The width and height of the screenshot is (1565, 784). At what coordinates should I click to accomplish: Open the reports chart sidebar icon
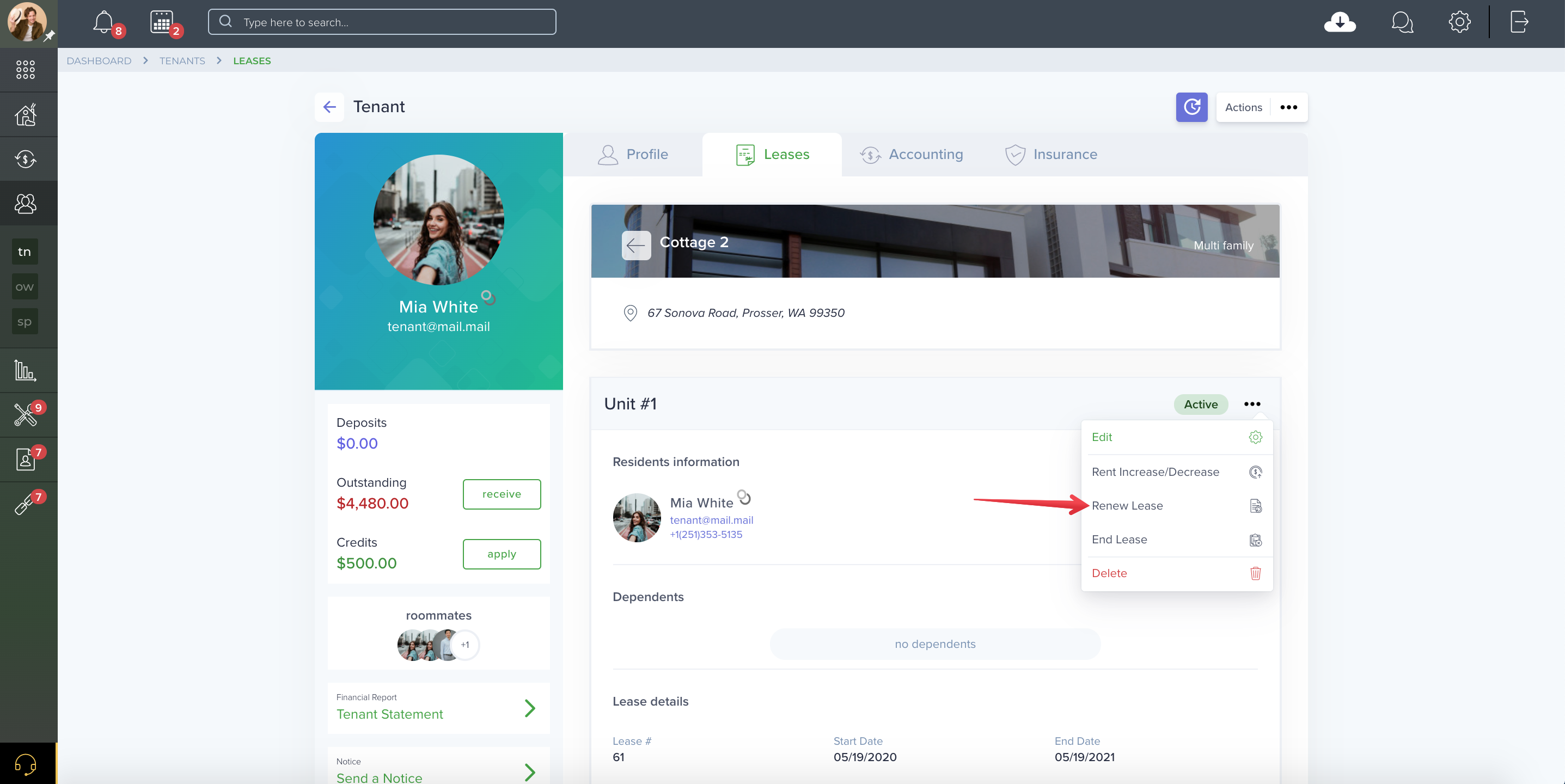(x=26, y=370)
